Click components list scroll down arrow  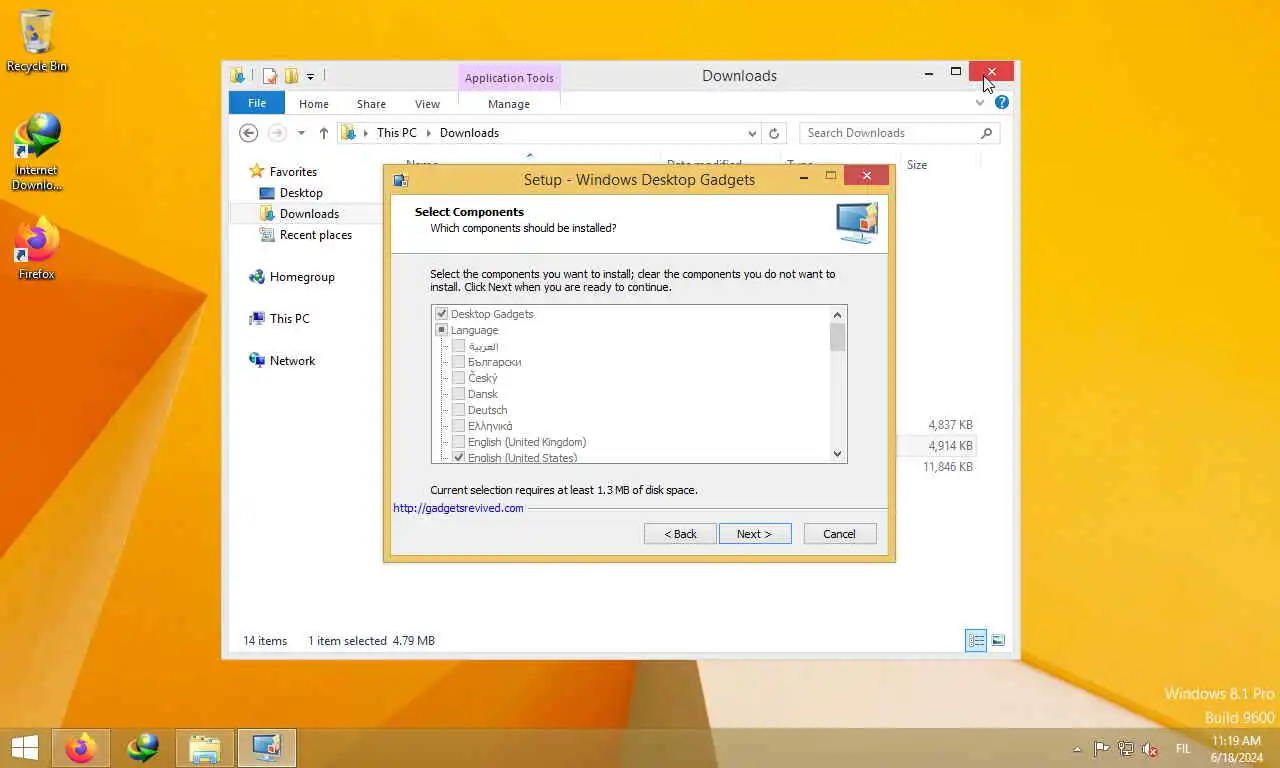pos(838,454)
